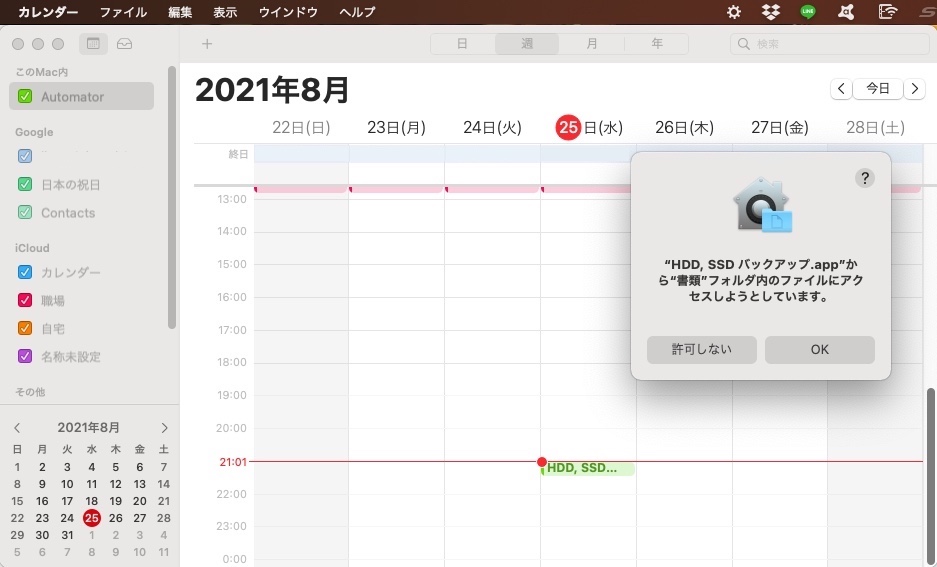
Task: Click OK in the access dialog
Action: pos(820,350)
